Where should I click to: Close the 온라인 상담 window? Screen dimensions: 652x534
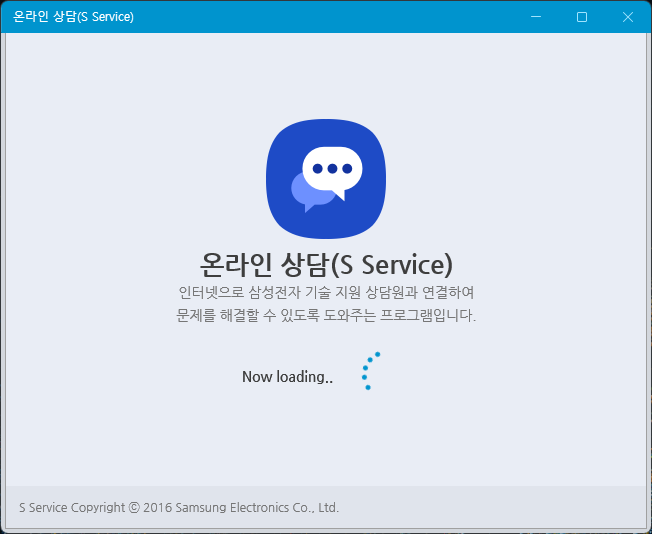click(x=627, y=17)
